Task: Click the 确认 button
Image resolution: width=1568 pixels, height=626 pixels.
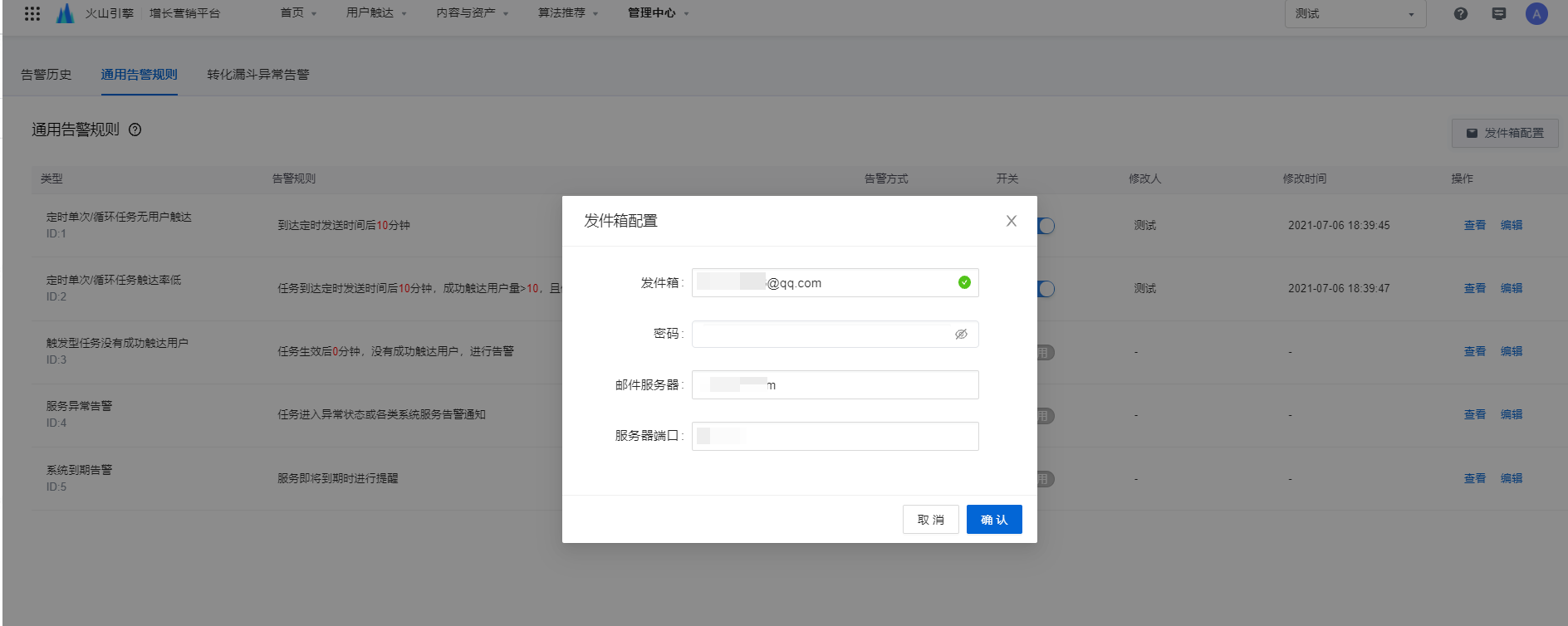Action: [x=993, y=520]
